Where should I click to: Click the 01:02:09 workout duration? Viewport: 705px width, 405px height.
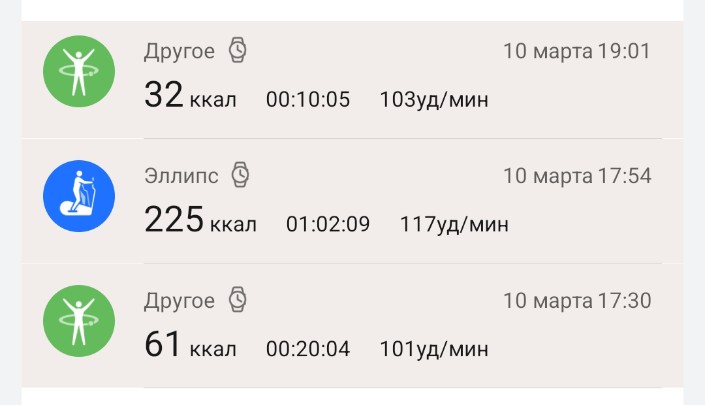[328, 224]
